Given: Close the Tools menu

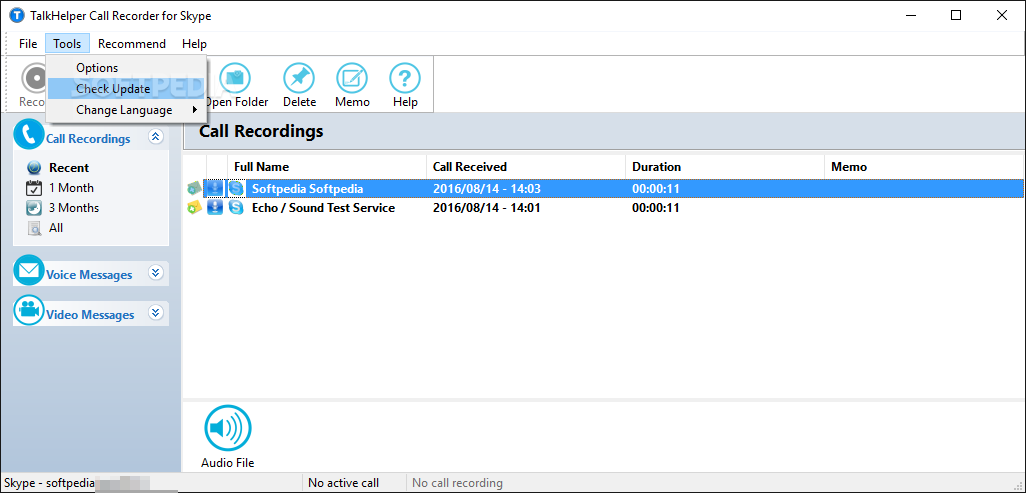Looking at the screenshot, I should 67,44.
